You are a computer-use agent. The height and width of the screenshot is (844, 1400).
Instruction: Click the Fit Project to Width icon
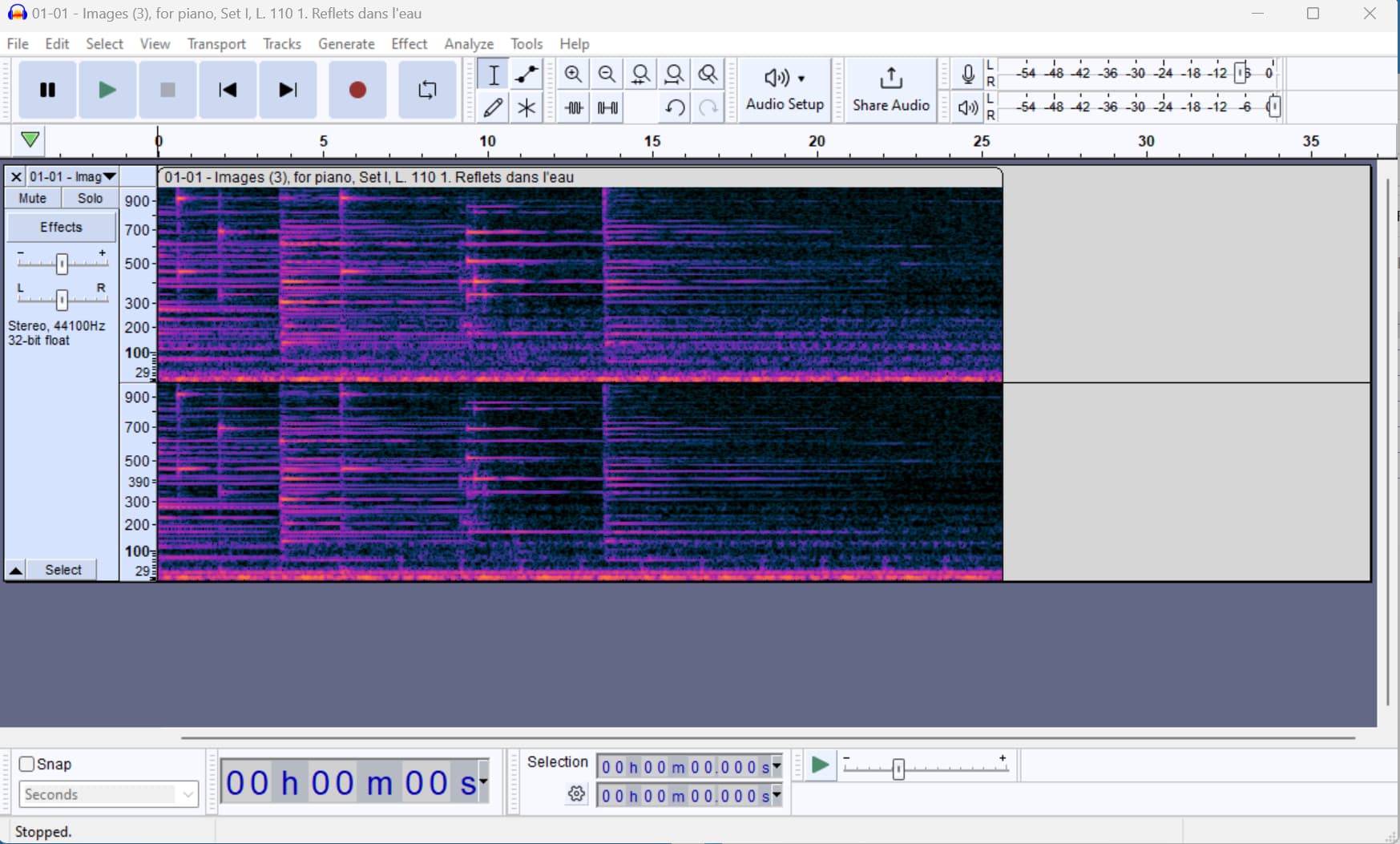point(675,75)
